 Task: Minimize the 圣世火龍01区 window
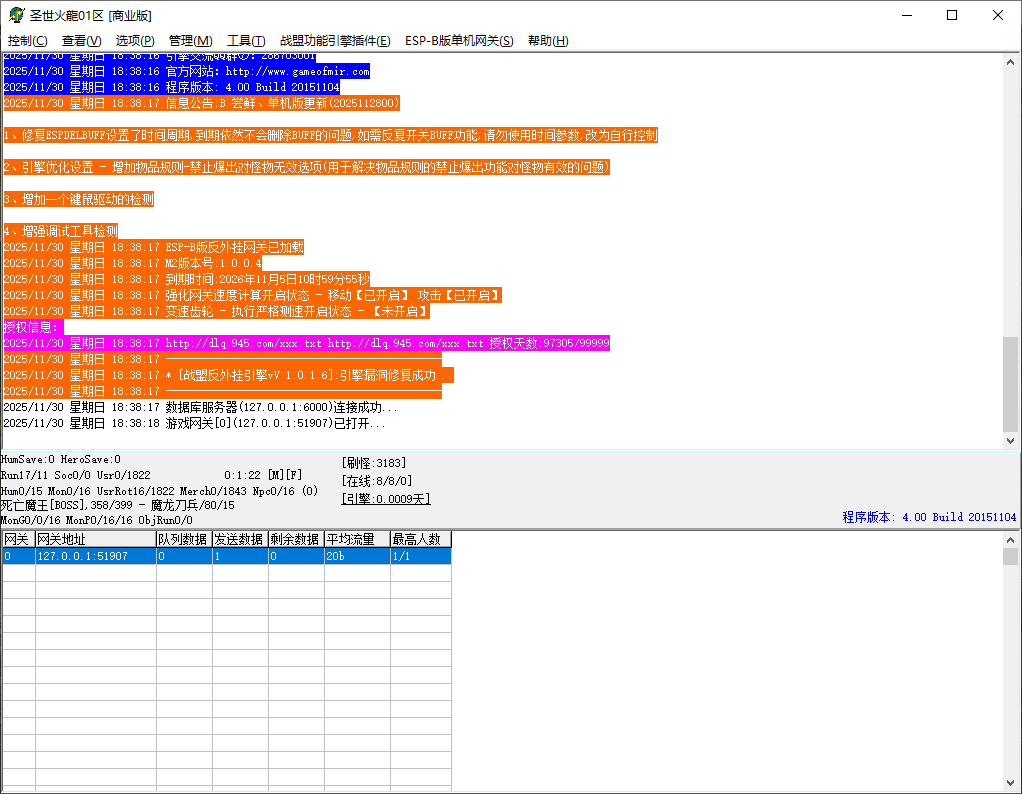pos(906,15)
